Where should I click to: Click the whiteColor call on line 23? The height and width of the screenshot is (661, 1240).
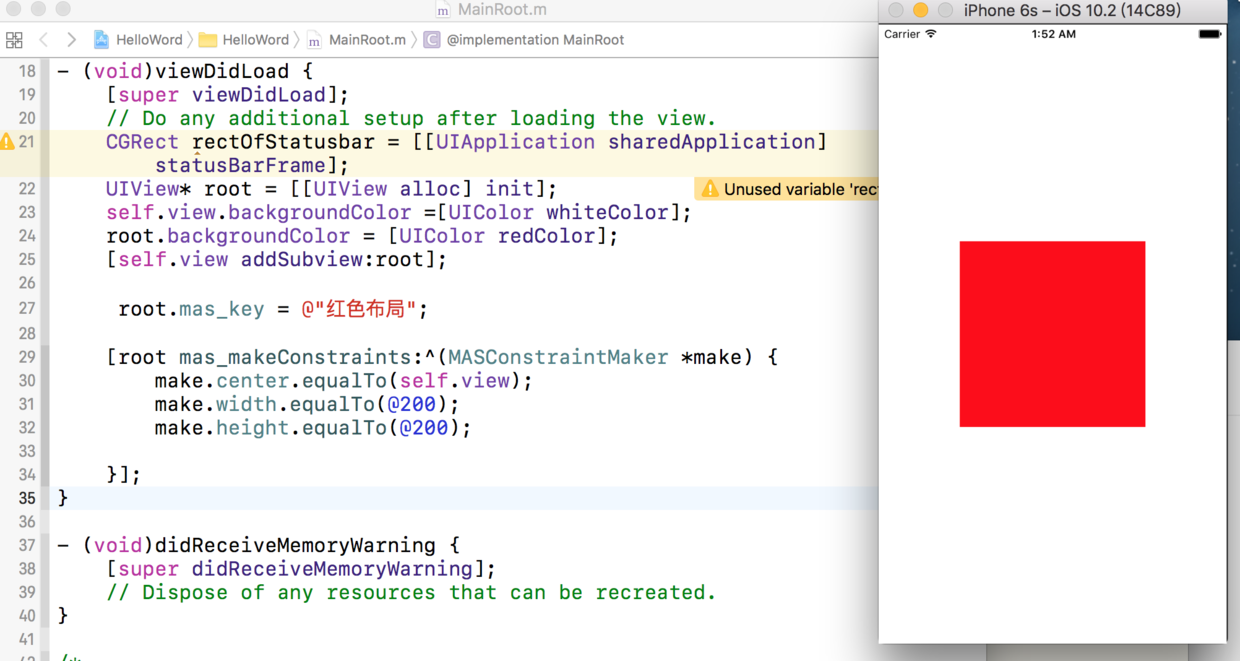click(x=607, y=212)
